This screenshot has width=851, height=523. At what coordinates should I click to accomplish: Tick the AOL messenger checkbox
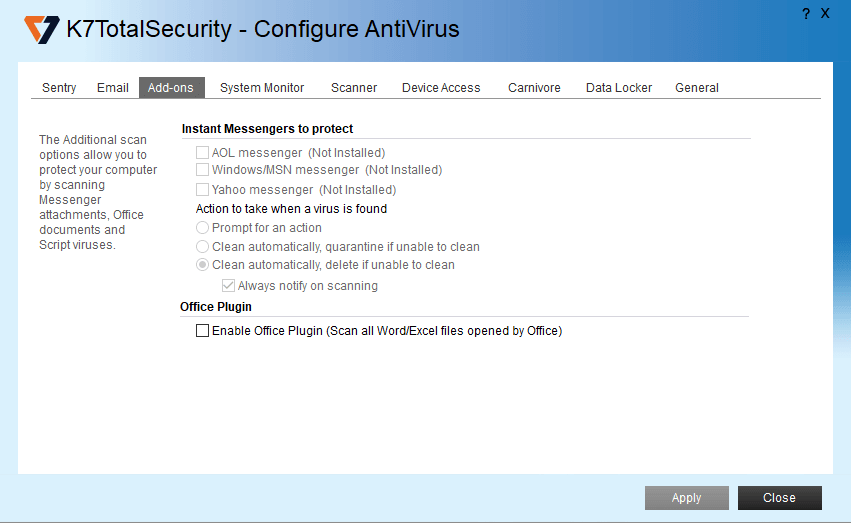click(203, 153)
